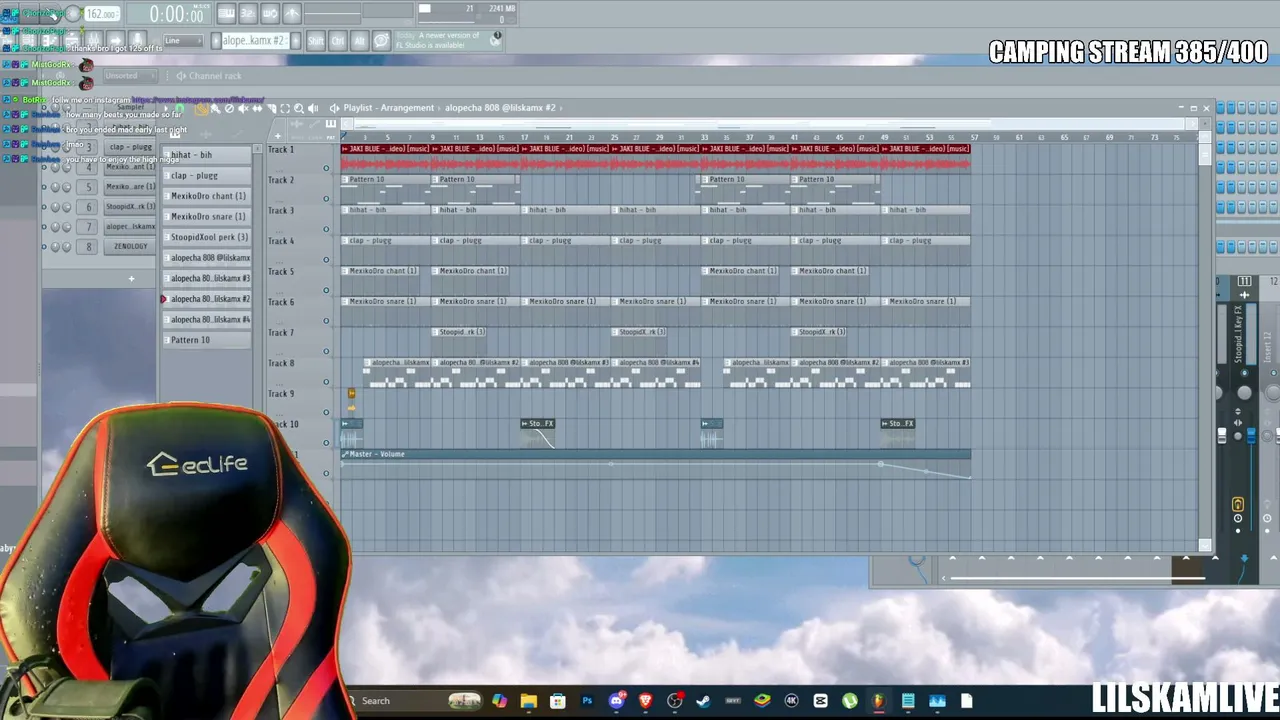
Task: Select the Slice tool in Playlist toolbar
Action: point(271,108)
